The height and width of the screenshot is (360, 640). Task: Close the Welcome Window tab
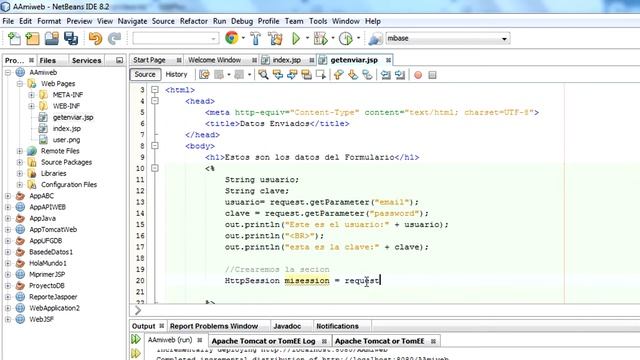(x=254, y=60)
